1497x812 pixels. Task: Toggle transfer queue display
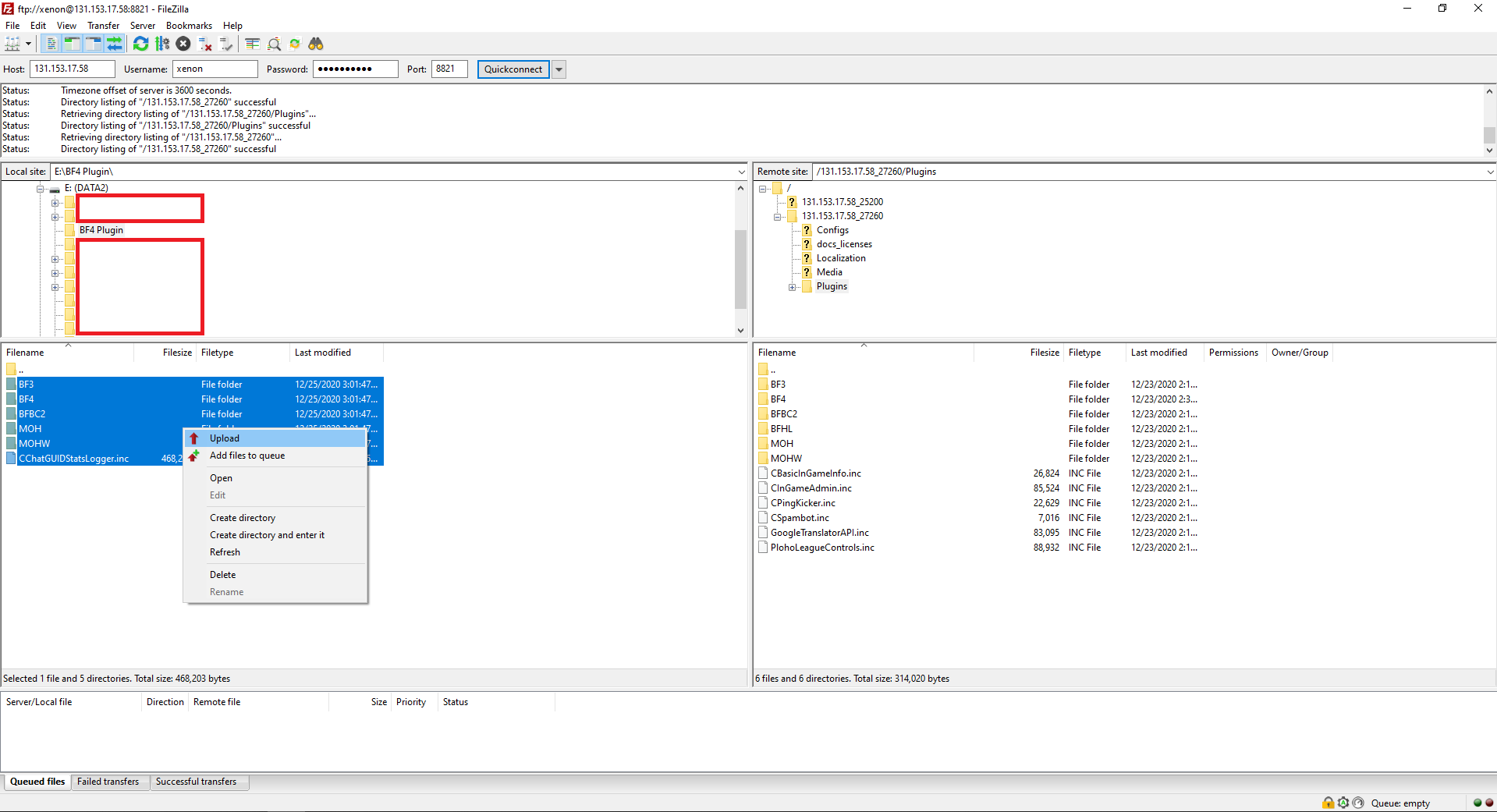pos(115,44)
